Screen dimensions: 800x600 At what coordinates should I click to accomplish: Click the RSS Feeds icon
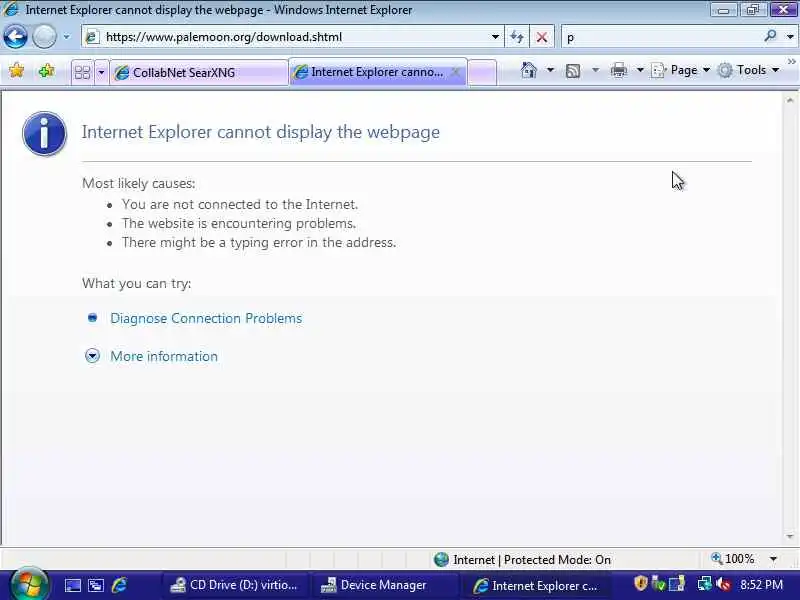coord(573,70)
